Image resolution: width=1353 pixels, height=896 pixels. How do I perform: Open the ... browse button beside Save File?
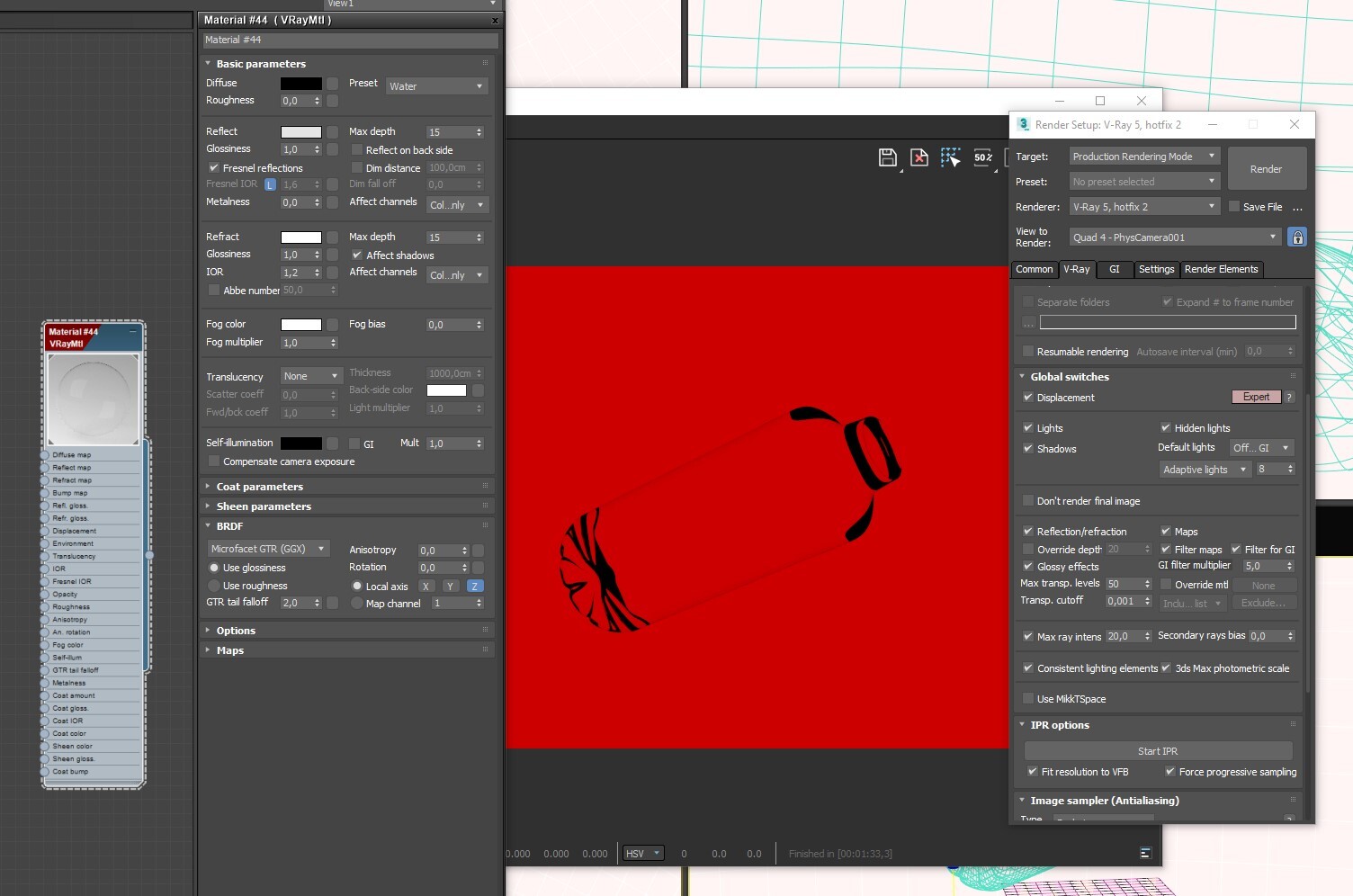1297,208
